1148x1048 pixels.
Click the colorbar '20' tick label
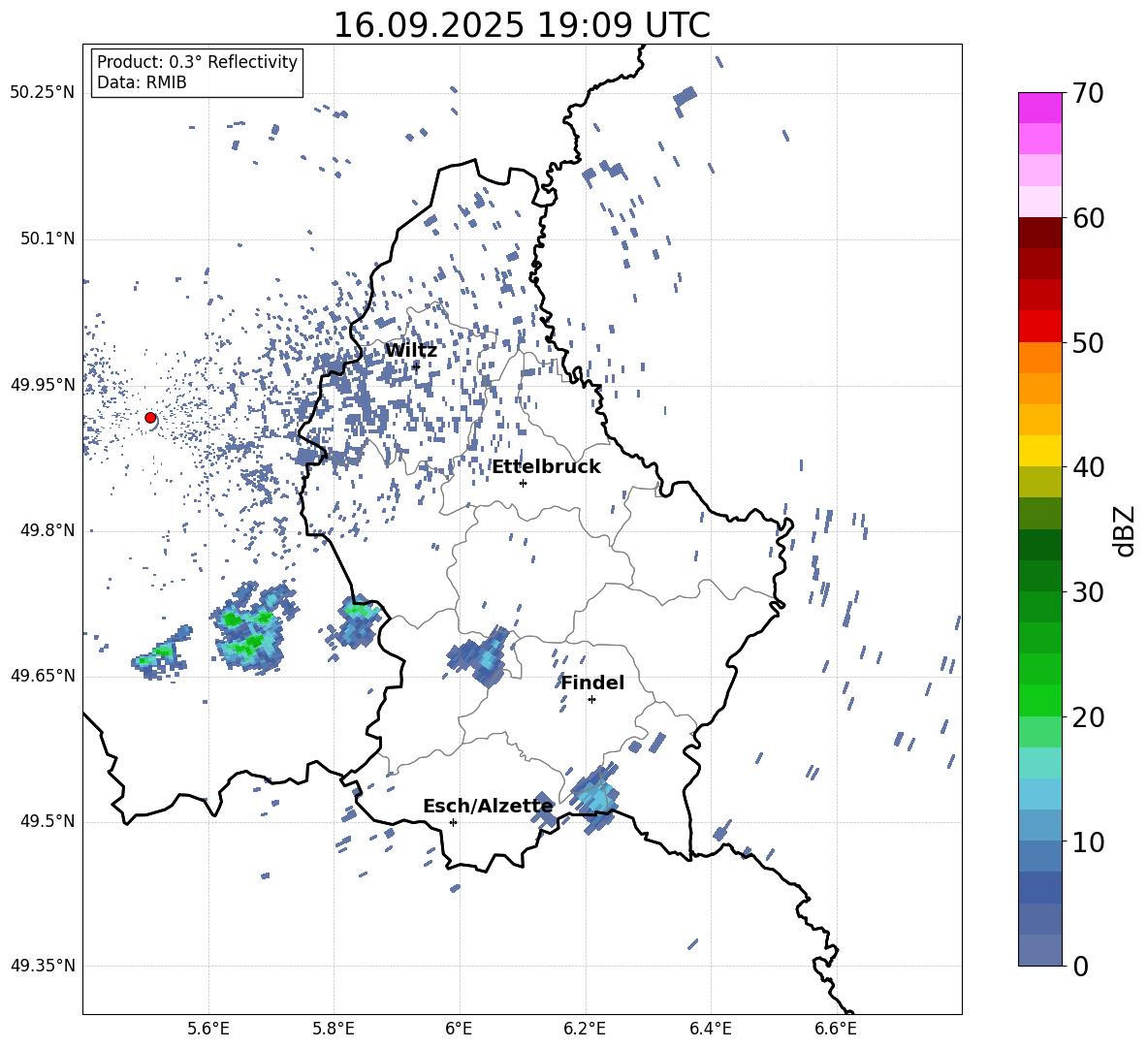click(1088, 716)
